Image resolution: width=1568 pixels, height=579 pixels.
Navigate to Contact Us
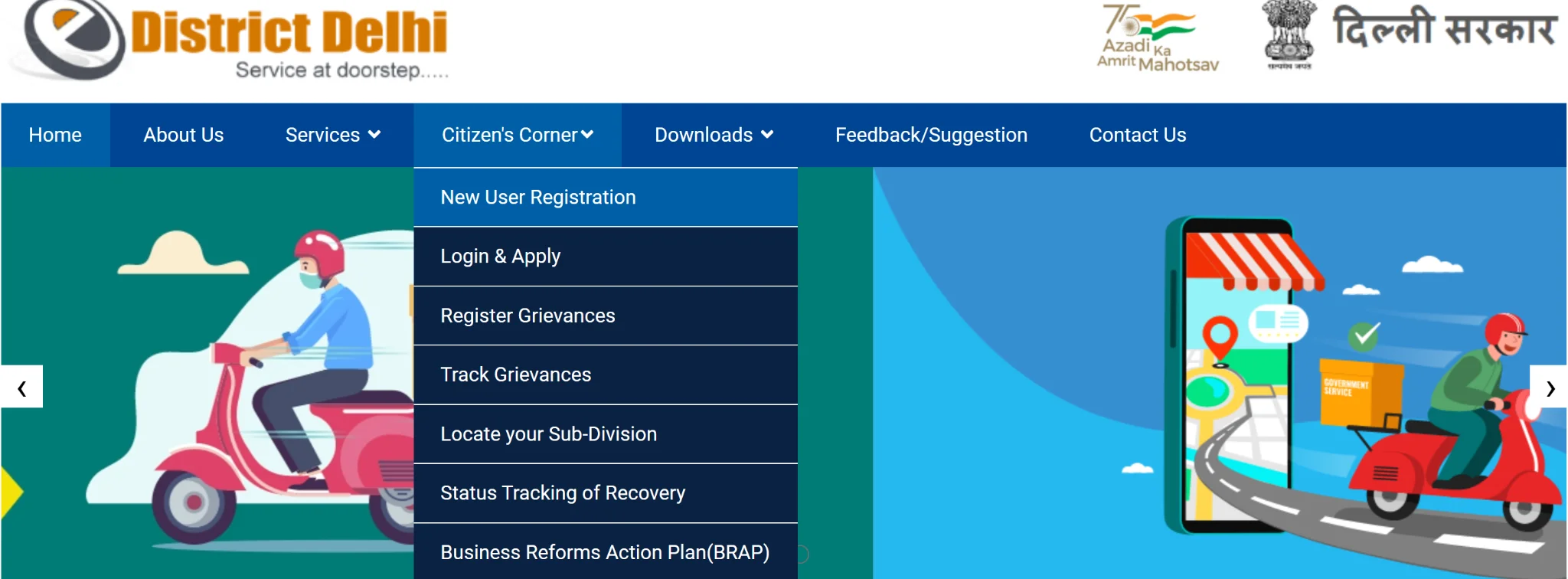coord(1137,135)
